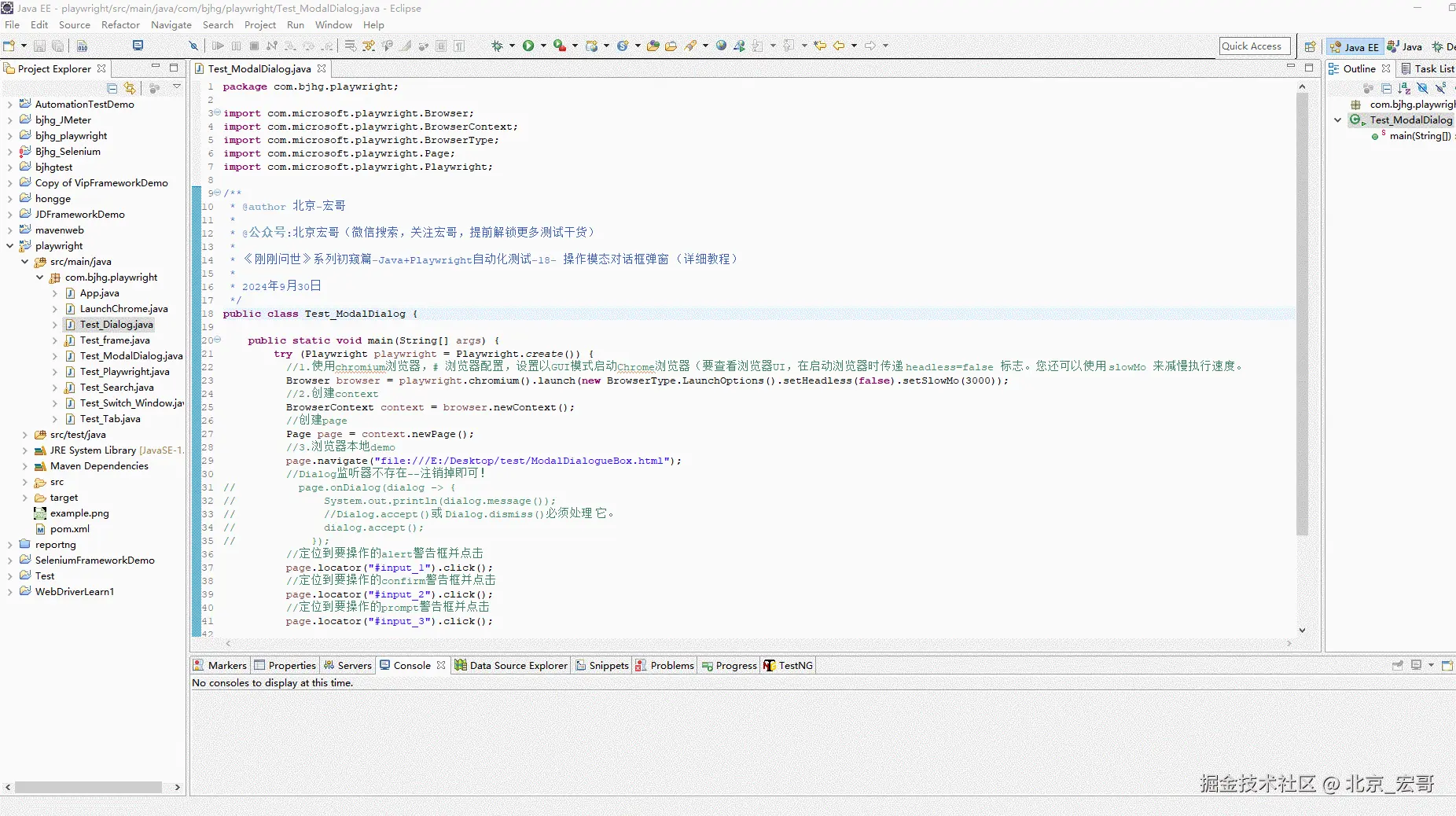Fold the main method at line 20
Screen dimensions: 1456x816
tap(217, 340)
